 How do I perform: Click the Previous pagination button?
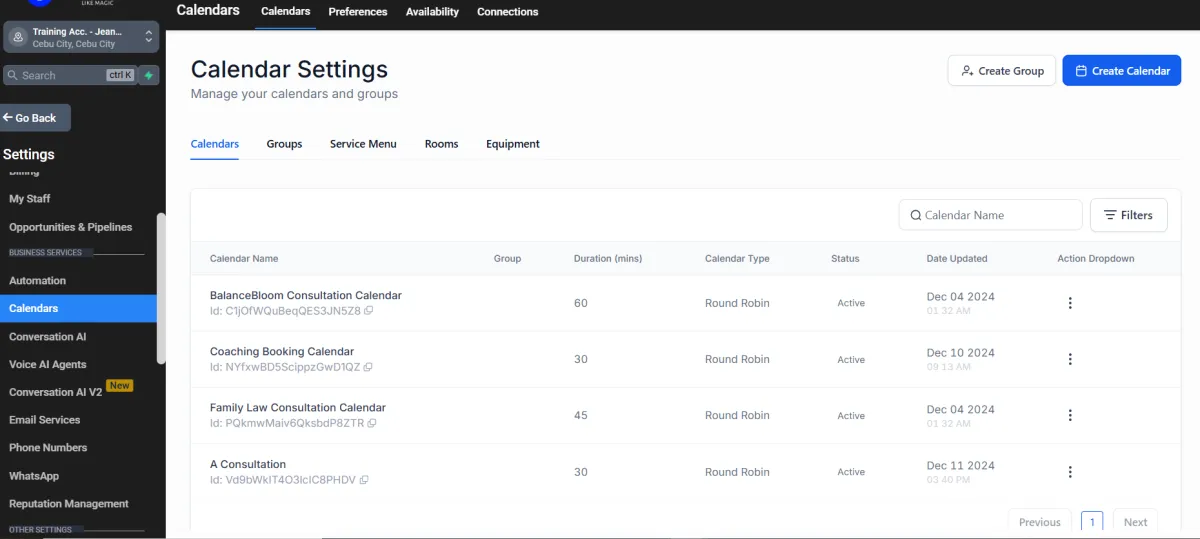(1040, 522)
